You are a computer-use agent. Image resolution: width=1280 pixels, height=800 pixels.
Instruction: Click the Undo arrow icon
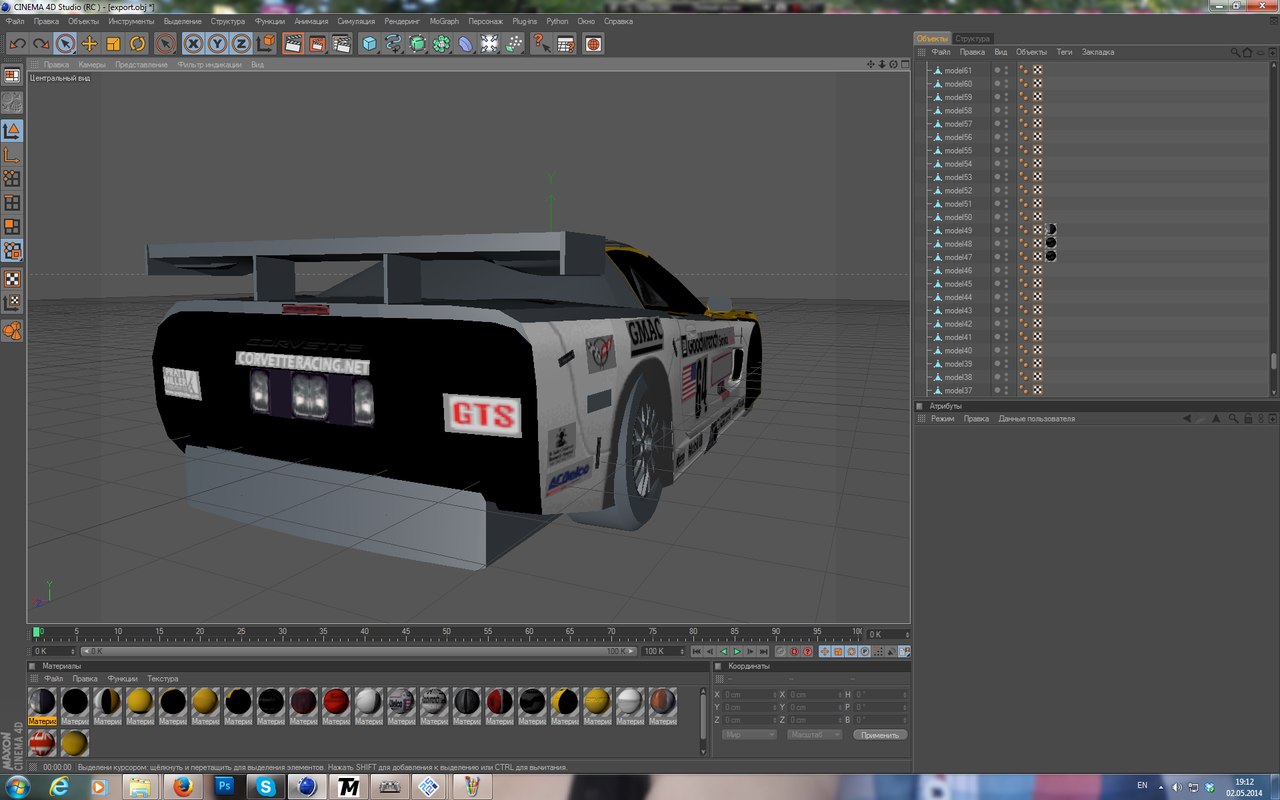(x=17, y=43)
